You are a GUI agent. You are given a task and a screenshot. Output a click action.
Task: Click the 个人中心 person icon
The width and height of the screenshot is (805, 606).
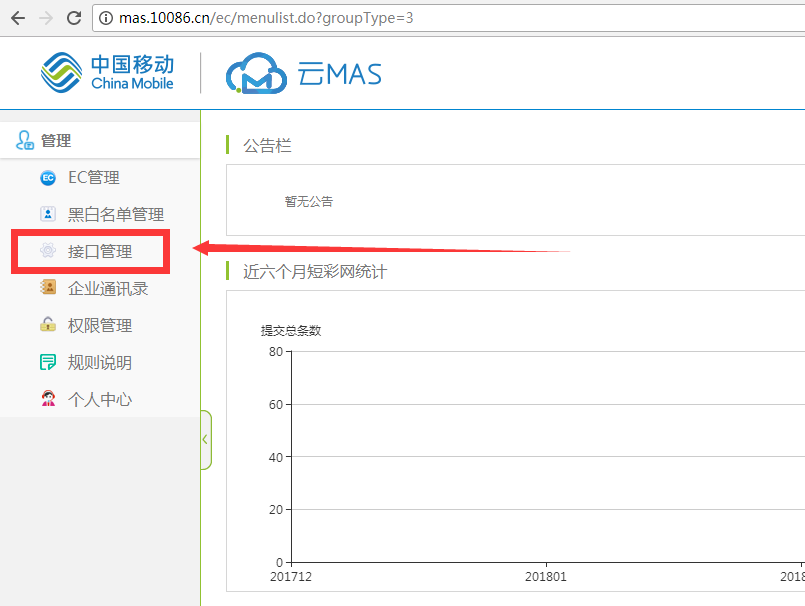[x=47, y=399]
